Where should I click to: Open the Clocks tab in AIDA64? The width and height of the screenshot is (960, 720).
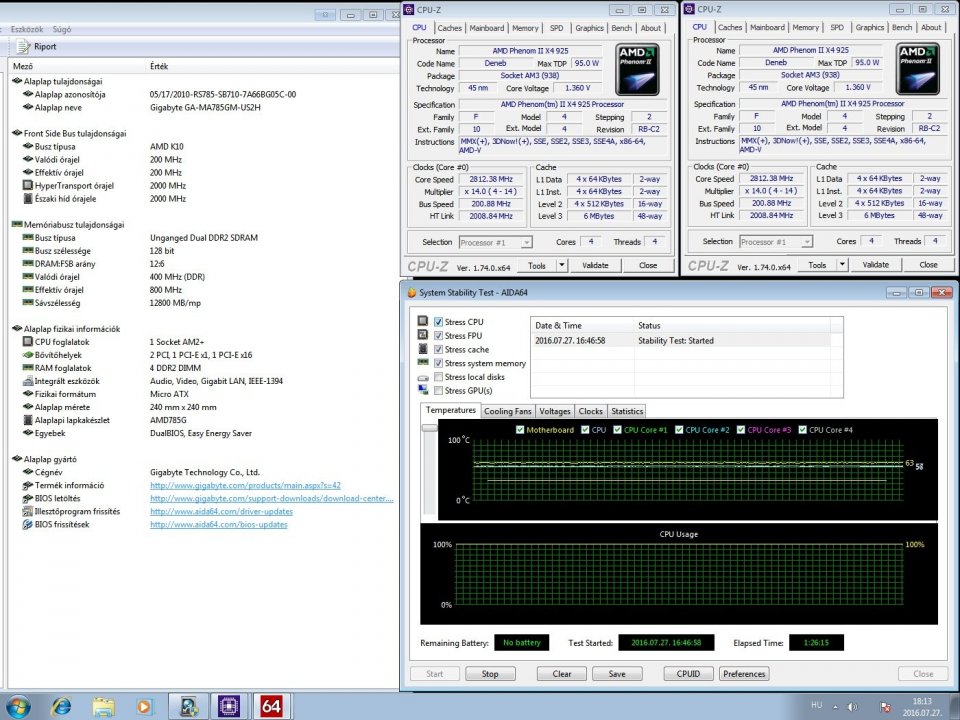(x=590, y=411)
